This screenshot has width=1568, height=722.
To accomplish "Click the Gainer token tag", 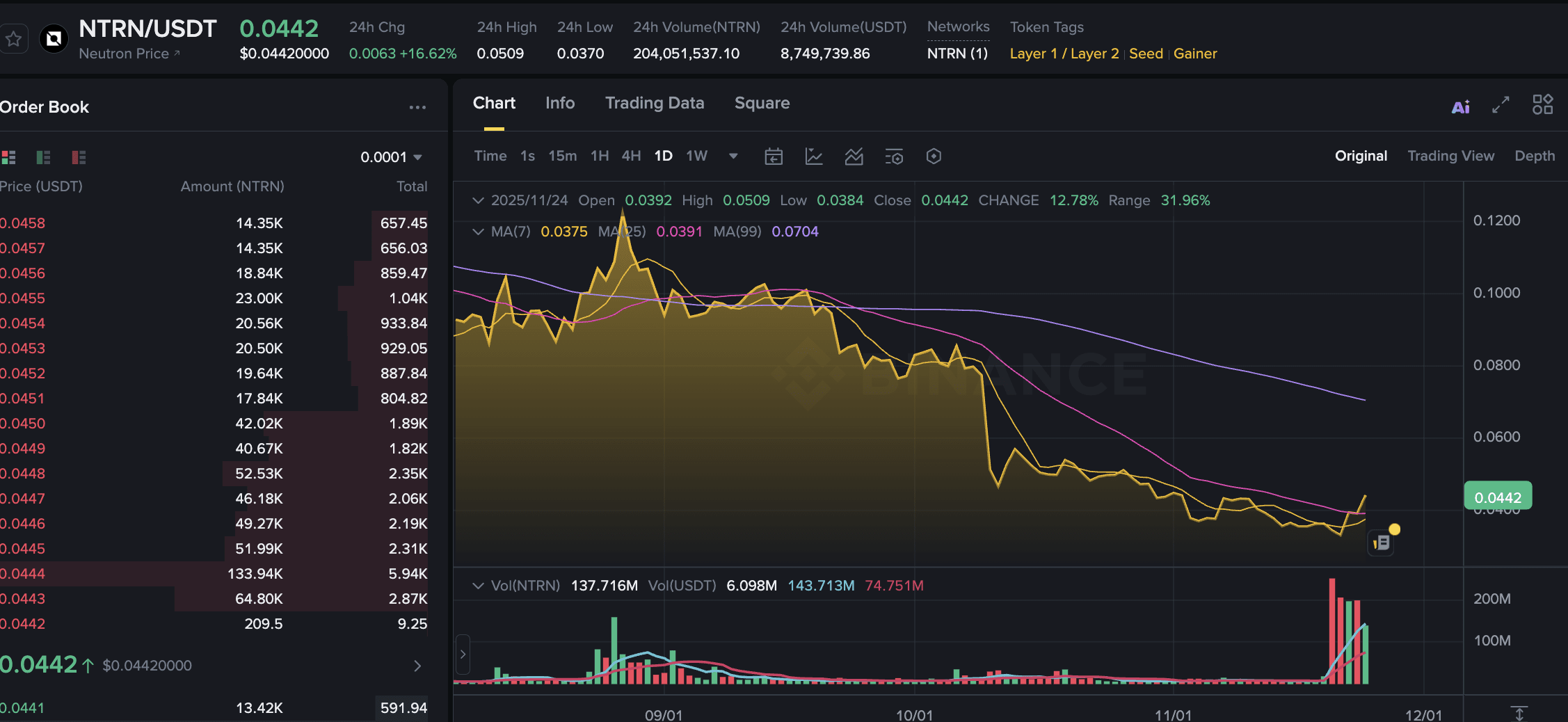I will point(1195,54).
